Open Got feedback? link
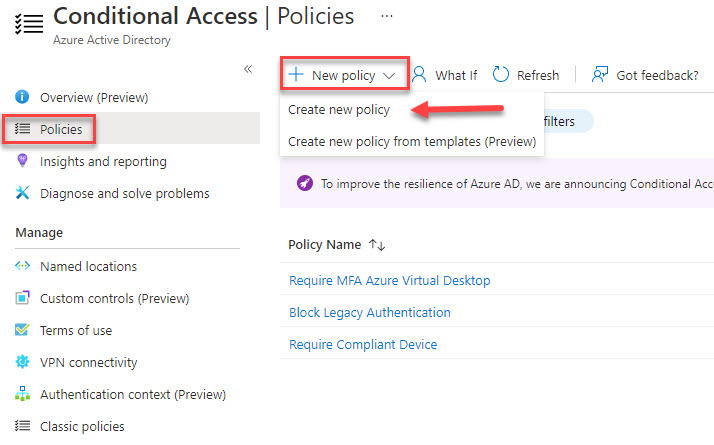This screenshot has height=445, width=714. click(657, 75)
